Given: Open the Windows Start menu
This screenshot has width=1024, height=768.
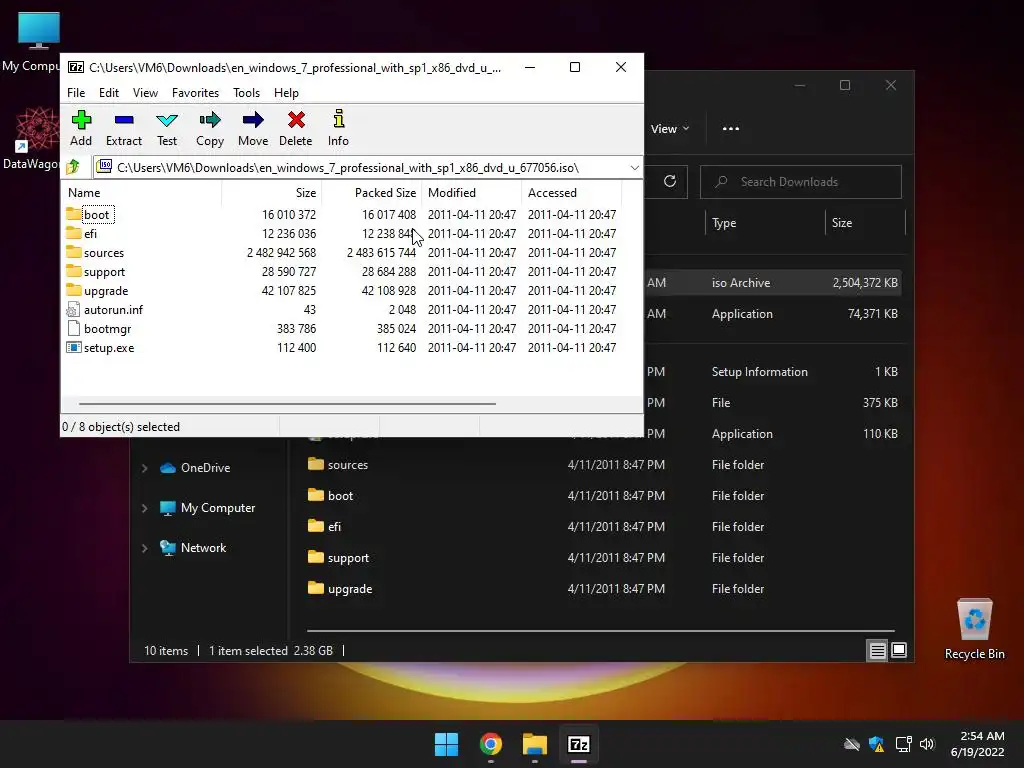Looking at the screenshot, I should [447, 744].
